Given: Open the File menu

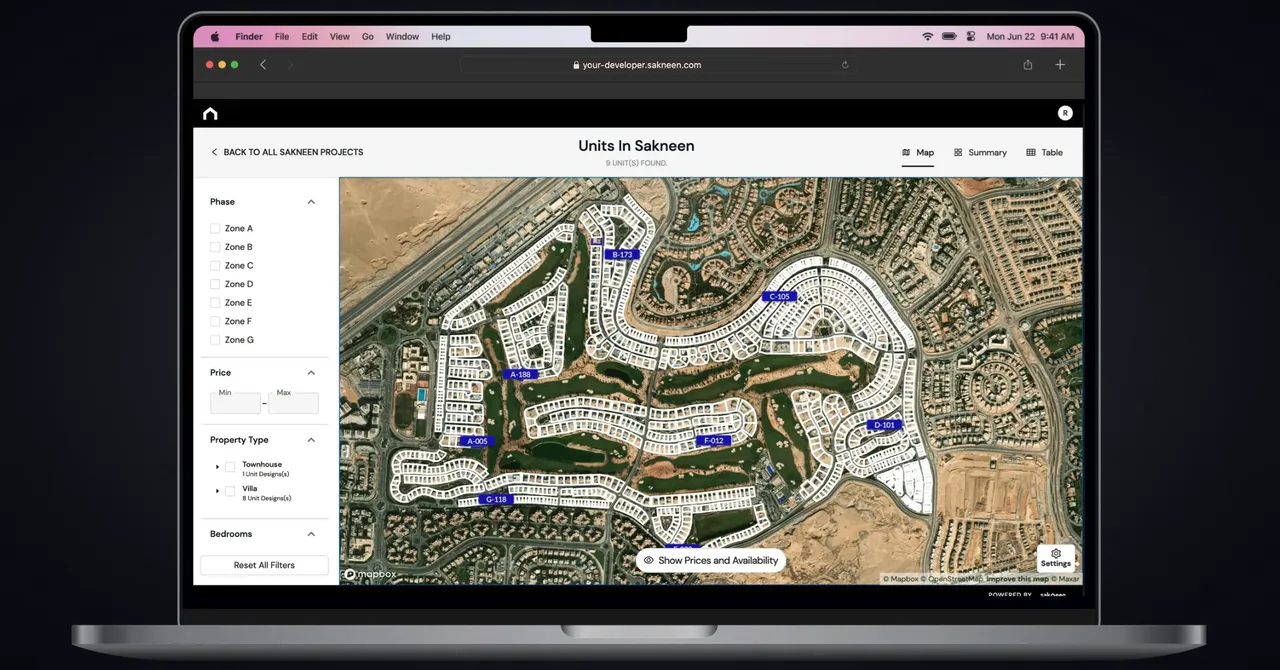Looking at the screenshot, I should [282, 36].
